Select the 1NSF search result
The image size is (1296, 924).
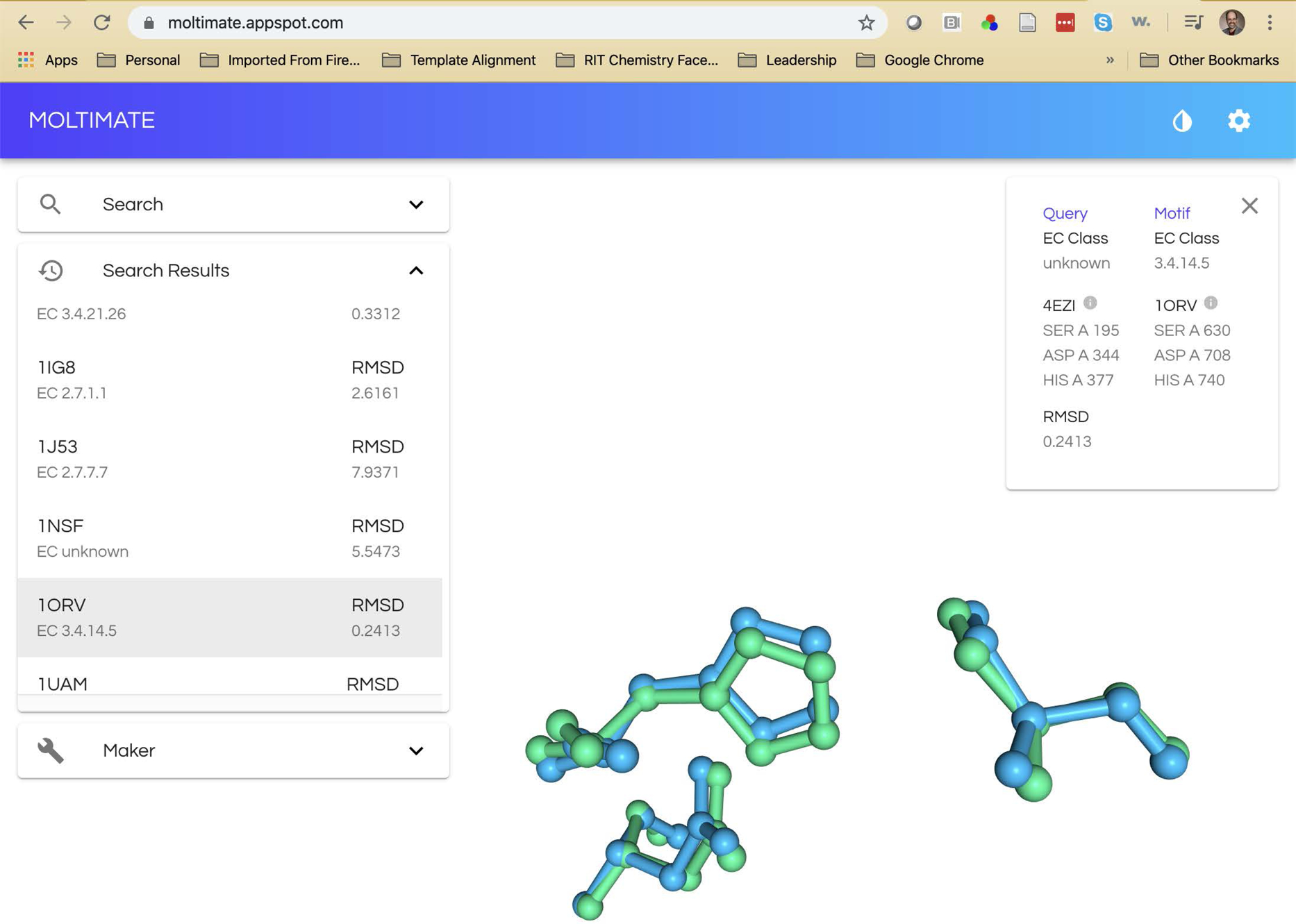point(230,538)
